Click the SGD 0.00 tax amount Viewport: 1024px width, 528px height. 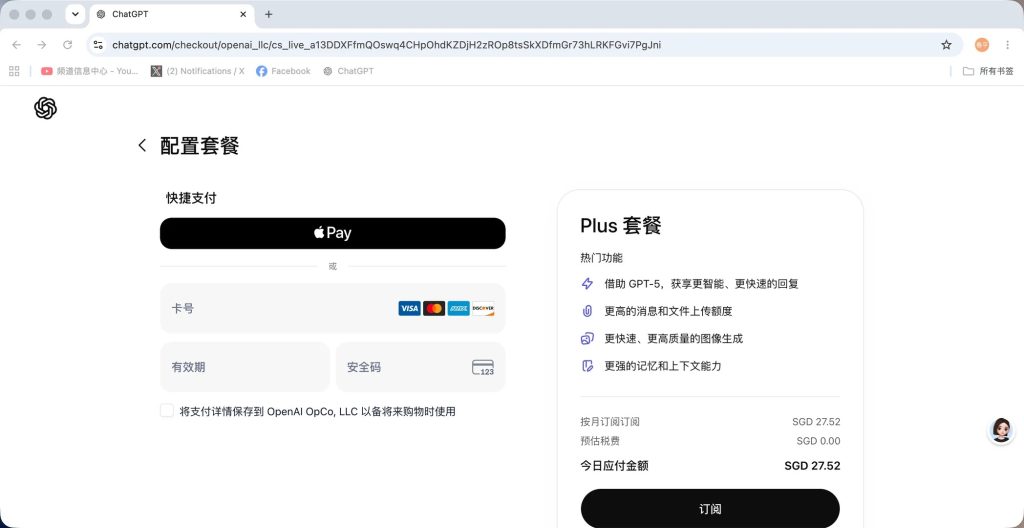(818, 441)
